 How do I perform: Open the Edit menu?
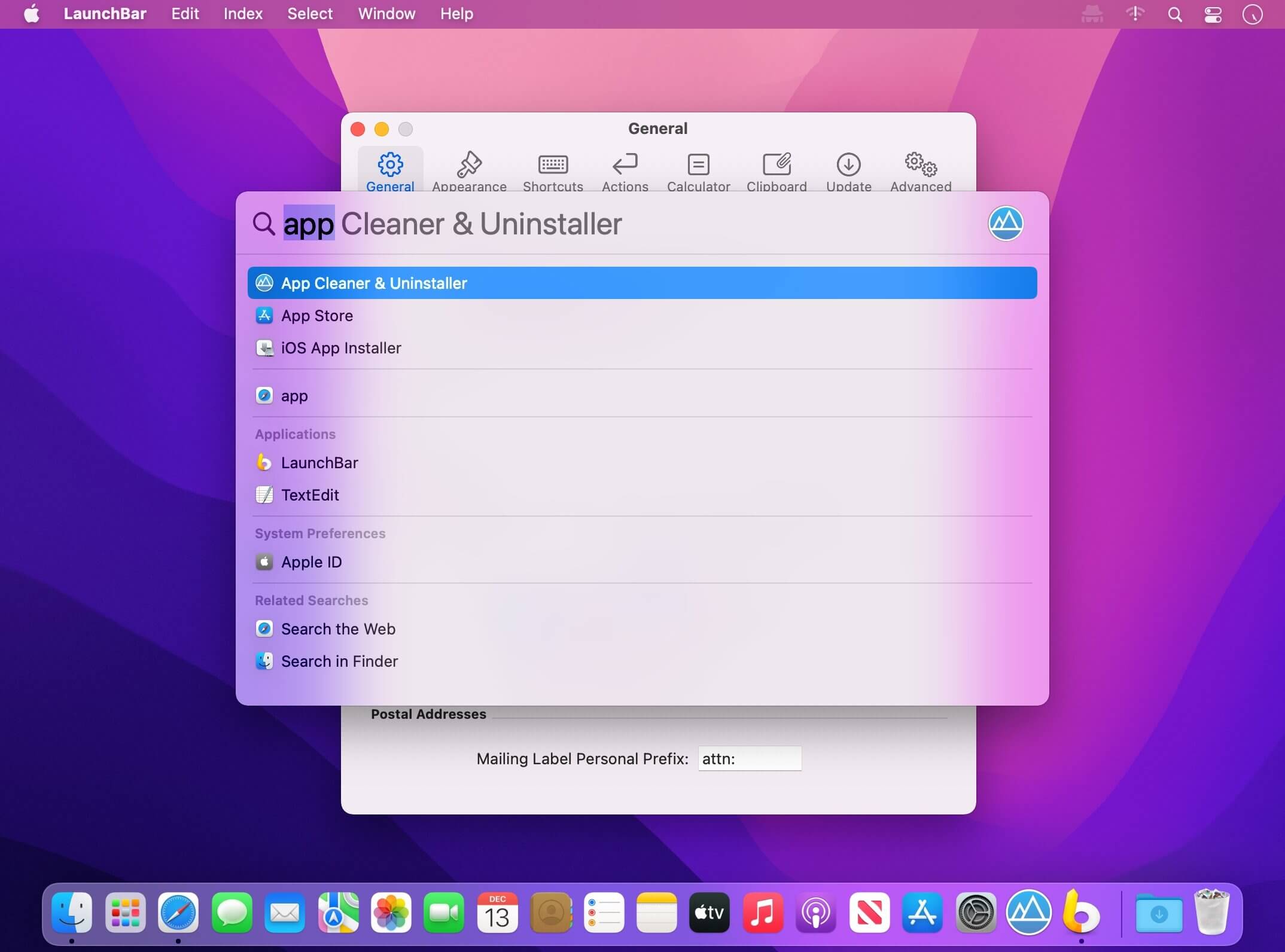click(x=185, y=14)
